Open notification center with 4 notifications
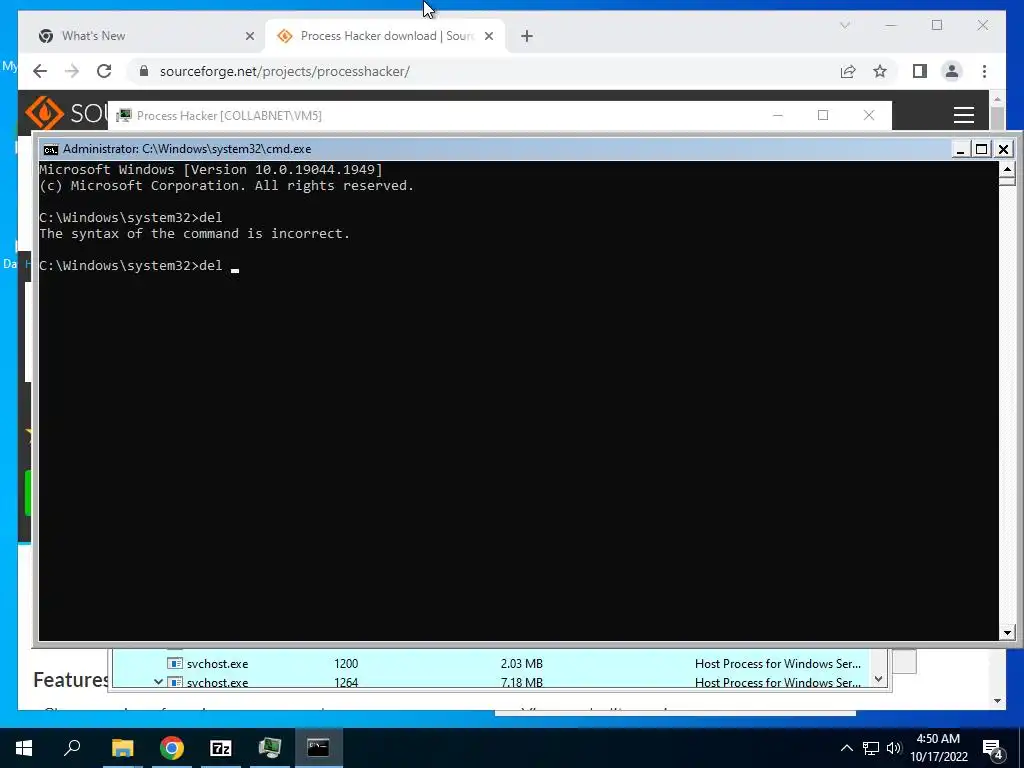The image size is (1024, 768). pos(993,748)
